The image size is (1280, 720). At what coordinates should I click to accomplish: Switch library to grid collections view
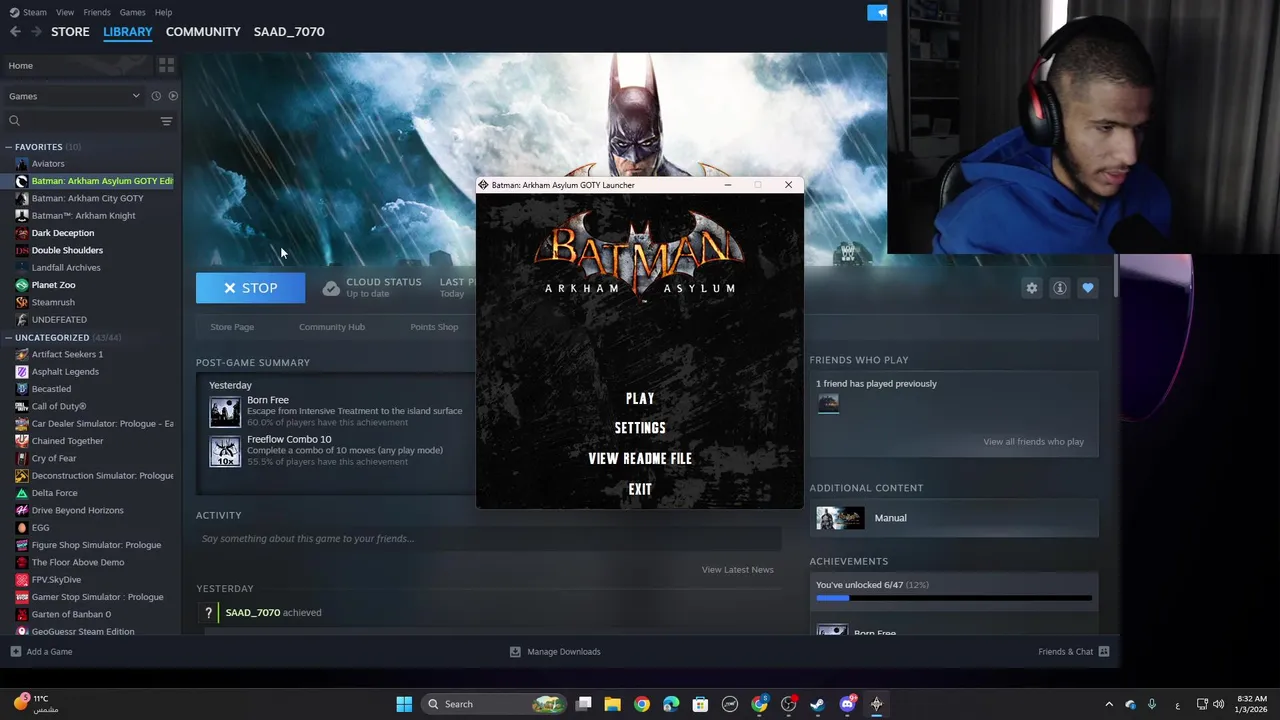166,65
